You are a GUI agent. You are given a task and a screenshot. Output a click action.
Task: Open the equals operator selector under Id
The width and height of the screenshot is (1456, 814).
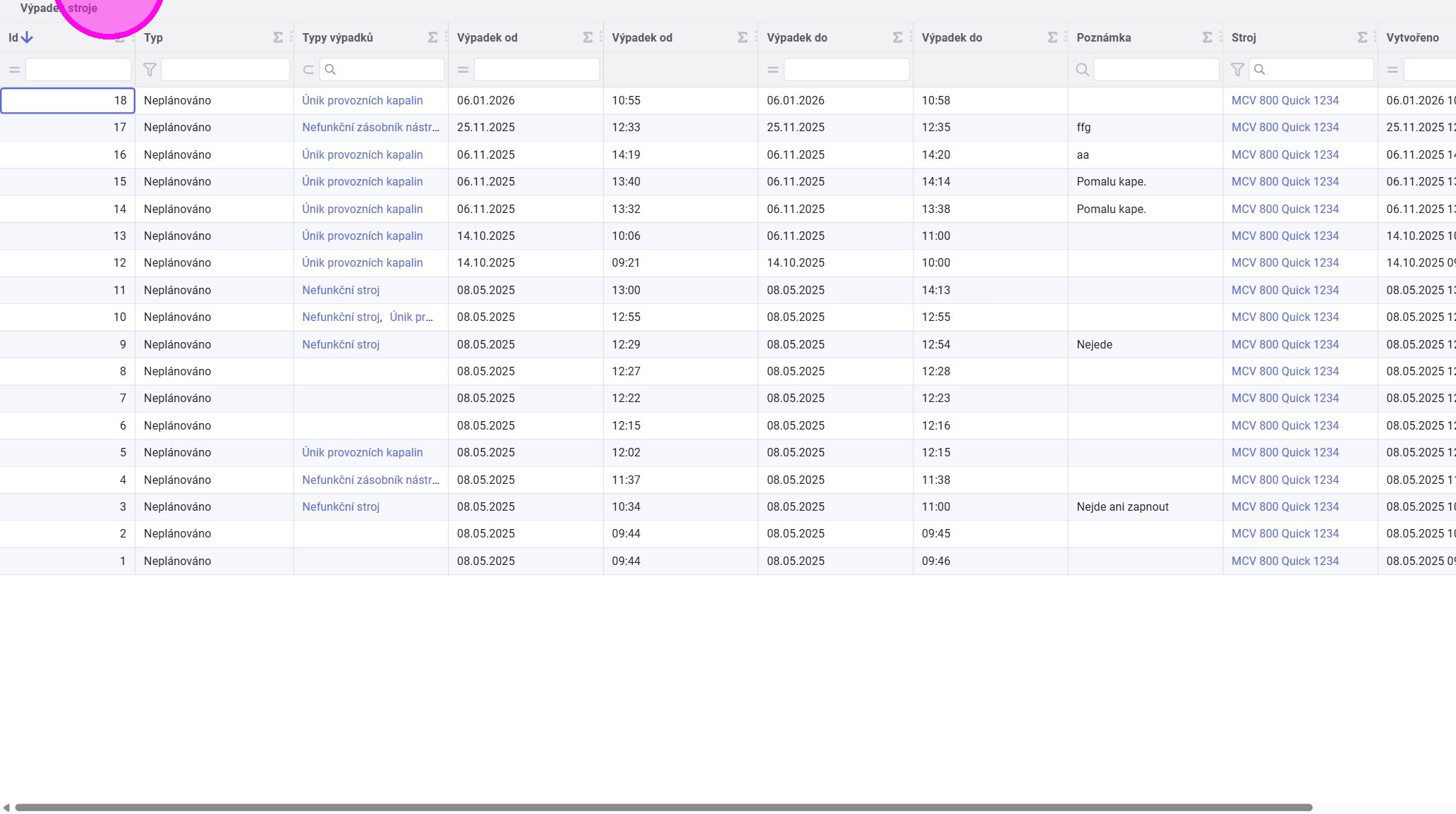coord(14,70)
